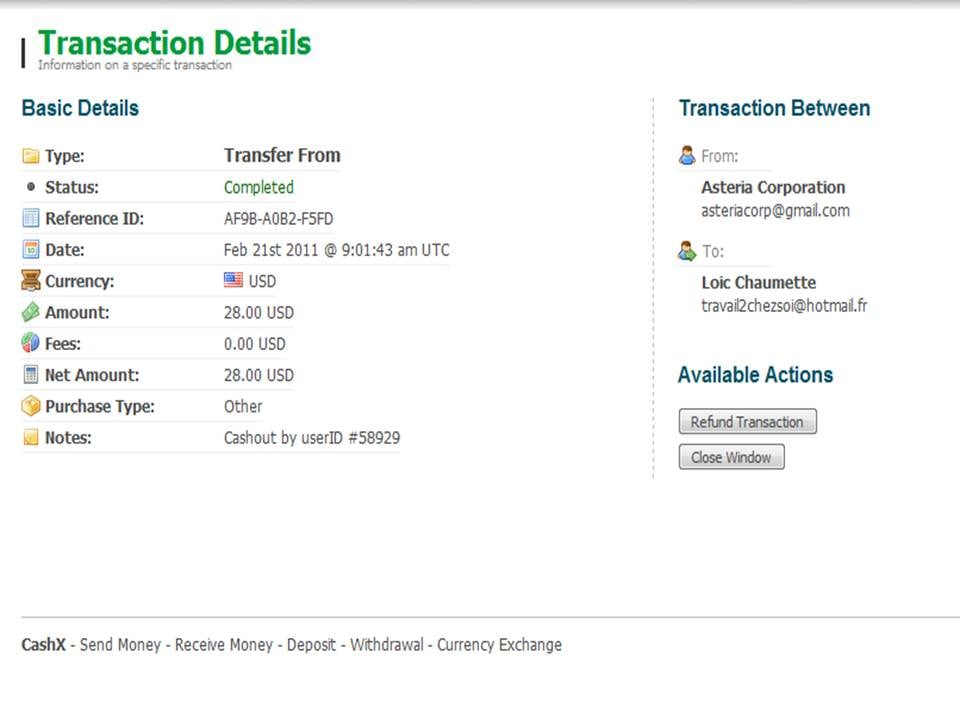Click the calendar icon beside Date
Image resolution: width=960 pixels, height=720 pixels.
31,249
